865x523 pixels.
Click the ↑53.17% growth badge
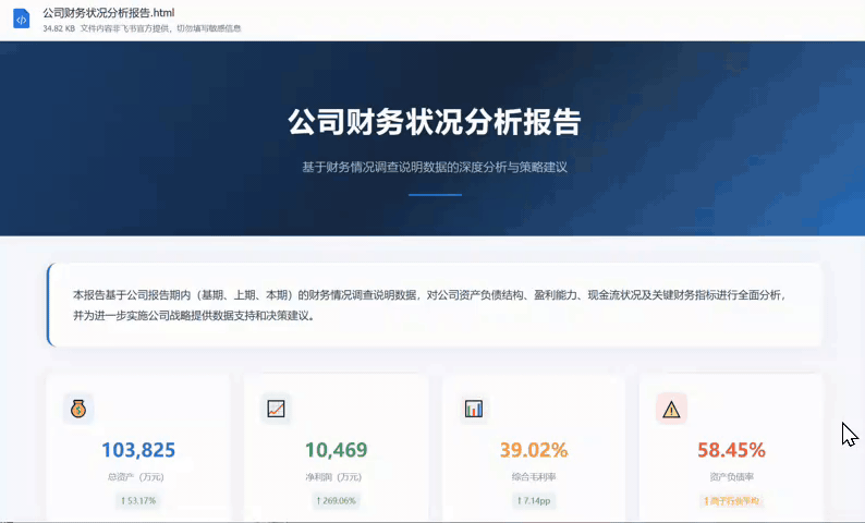pyautogui.click(x=138, y=501)
